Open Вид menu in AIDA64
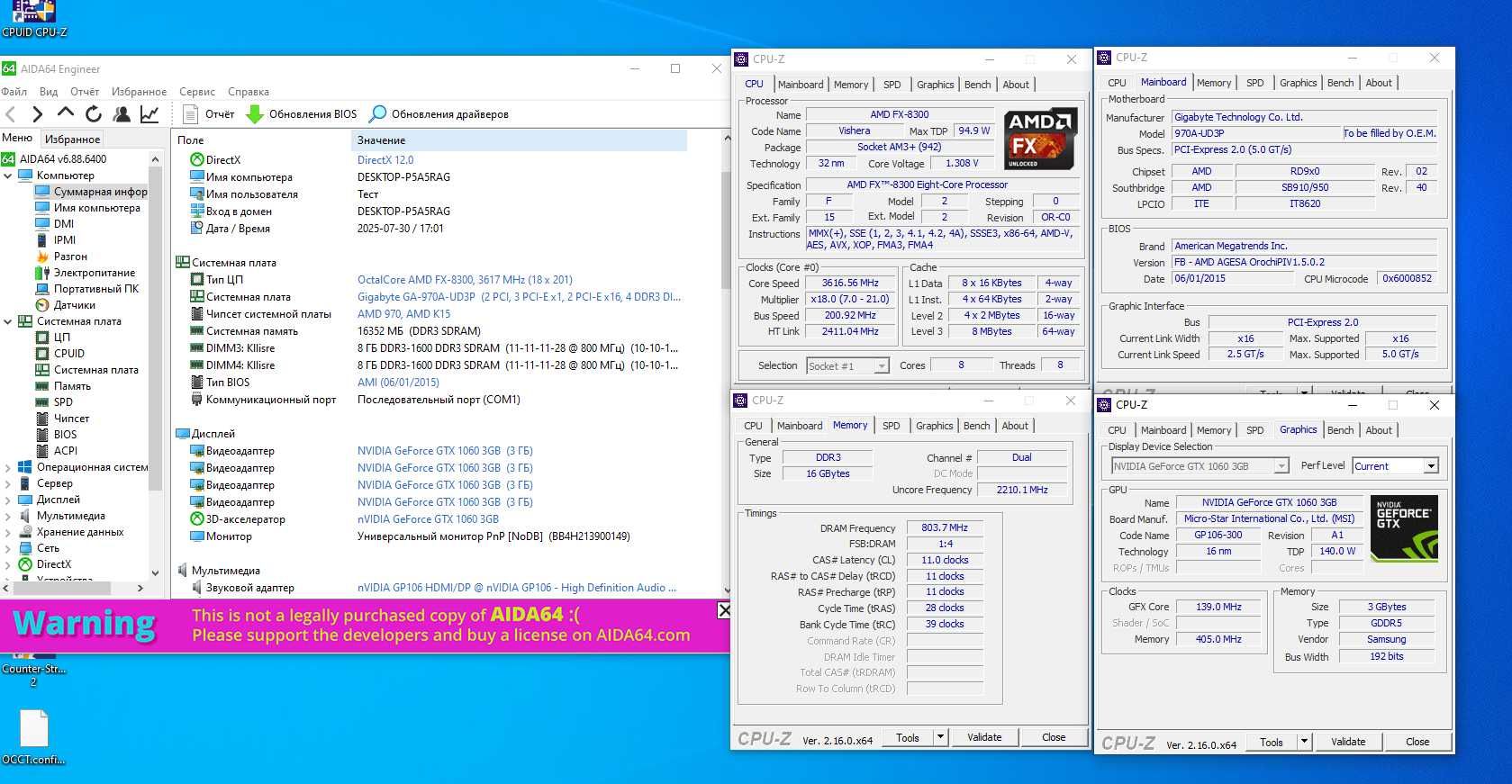This screenshot has width=1512, height=784. [x=49, y=92]
